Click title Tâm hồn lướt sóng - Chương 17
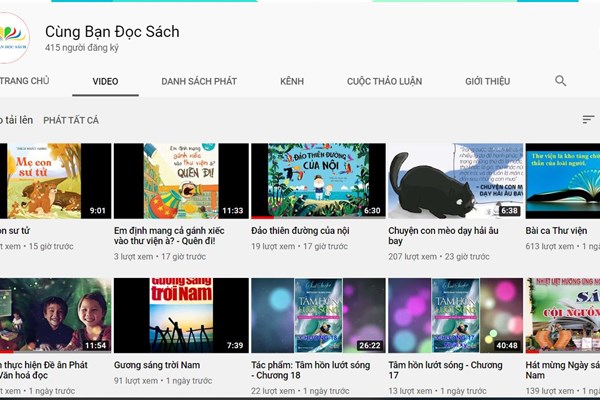 coord(445,370)
